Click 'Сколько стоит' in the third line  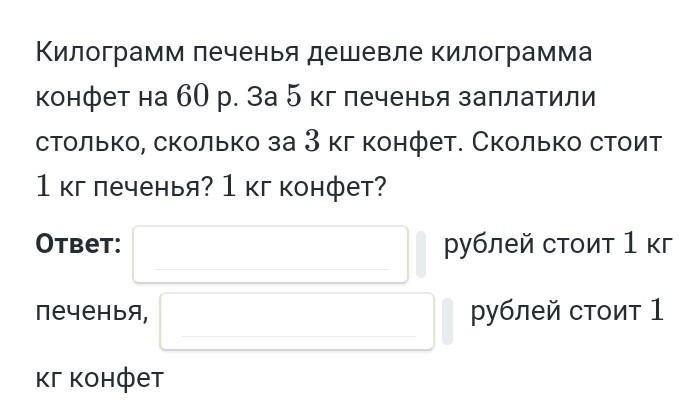567,142
